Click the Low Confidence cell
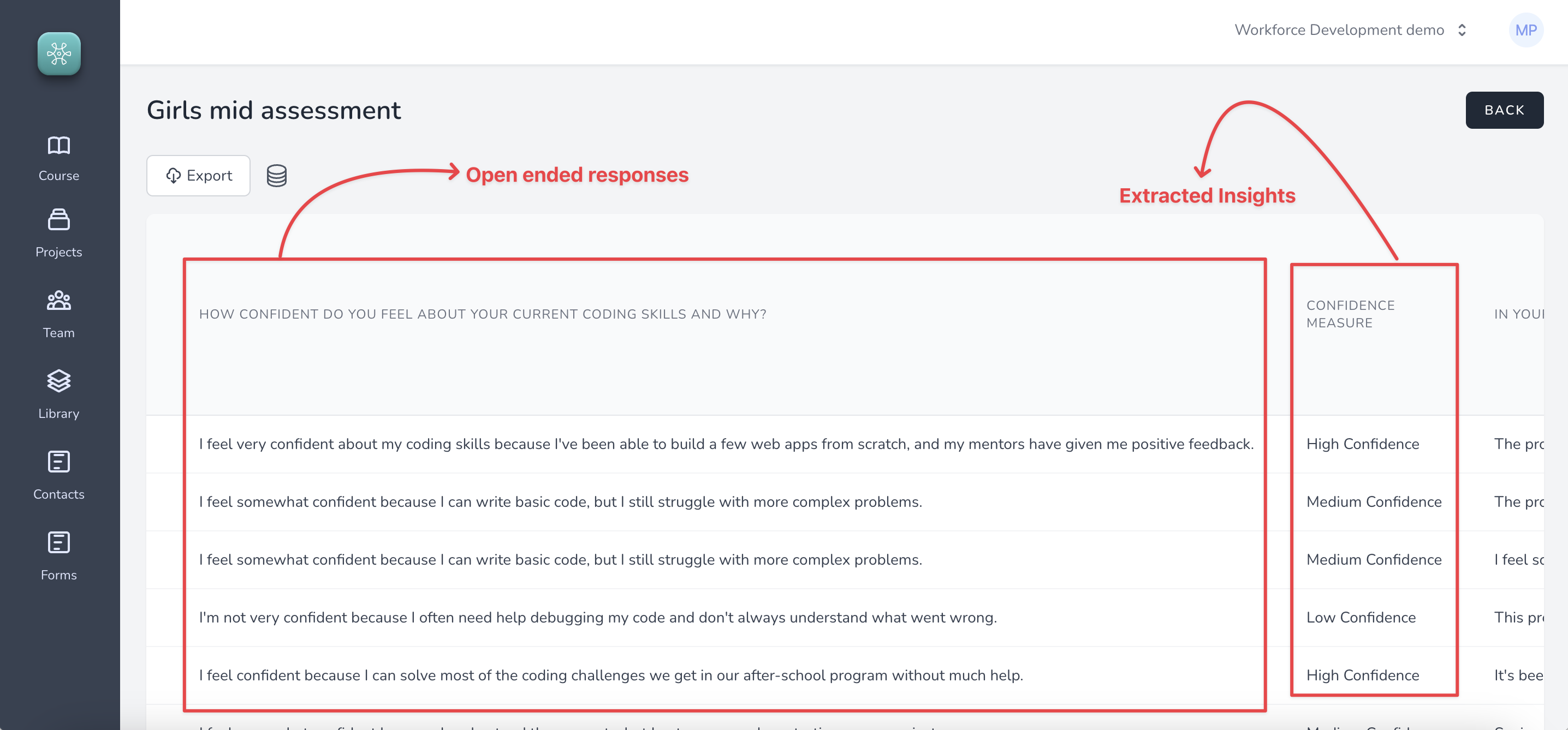Image resolution: width=1568 pixels, height=730 pixels. tap(1361, 618)
